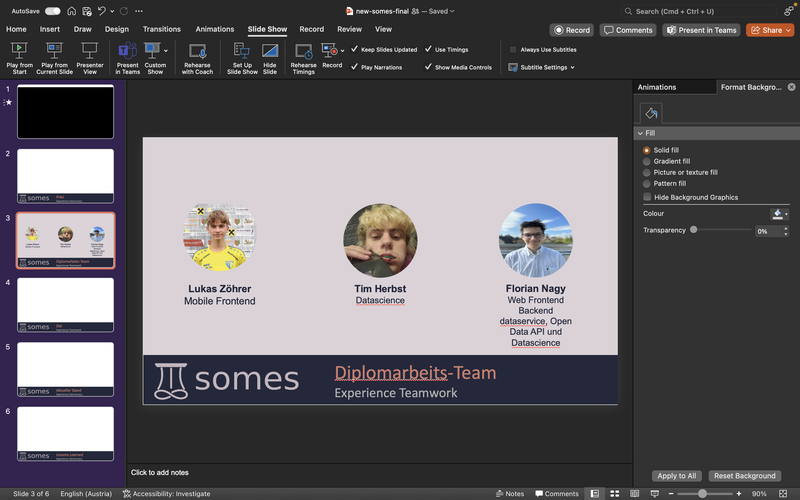The height and width of the screenshot is (500, 800).
Task: Check Hide Background Graphics
Action: pos(647,197)
